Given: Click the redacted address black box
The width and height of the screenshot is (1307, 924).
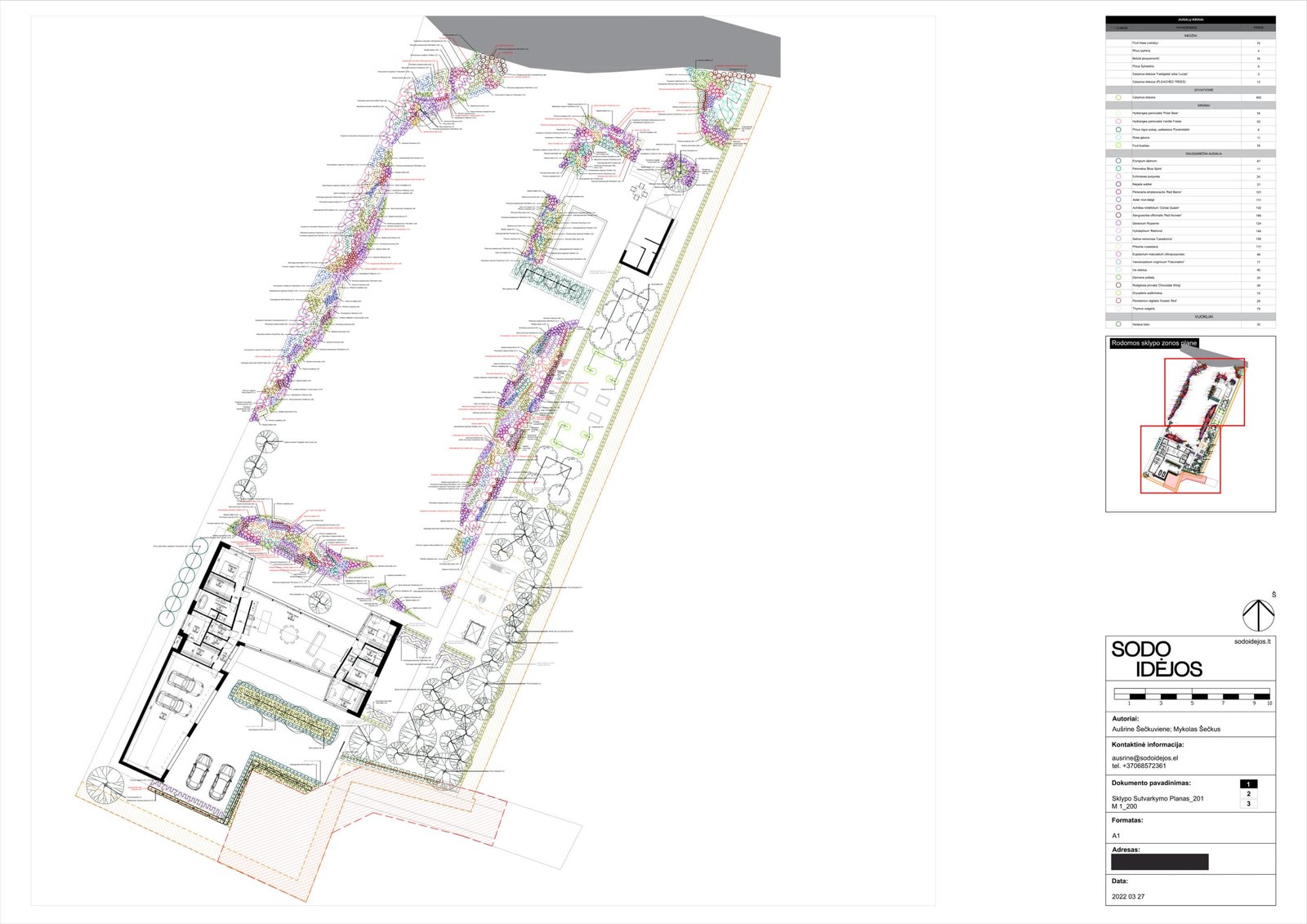Looking at the screenshot, I should coord(1159,862).
